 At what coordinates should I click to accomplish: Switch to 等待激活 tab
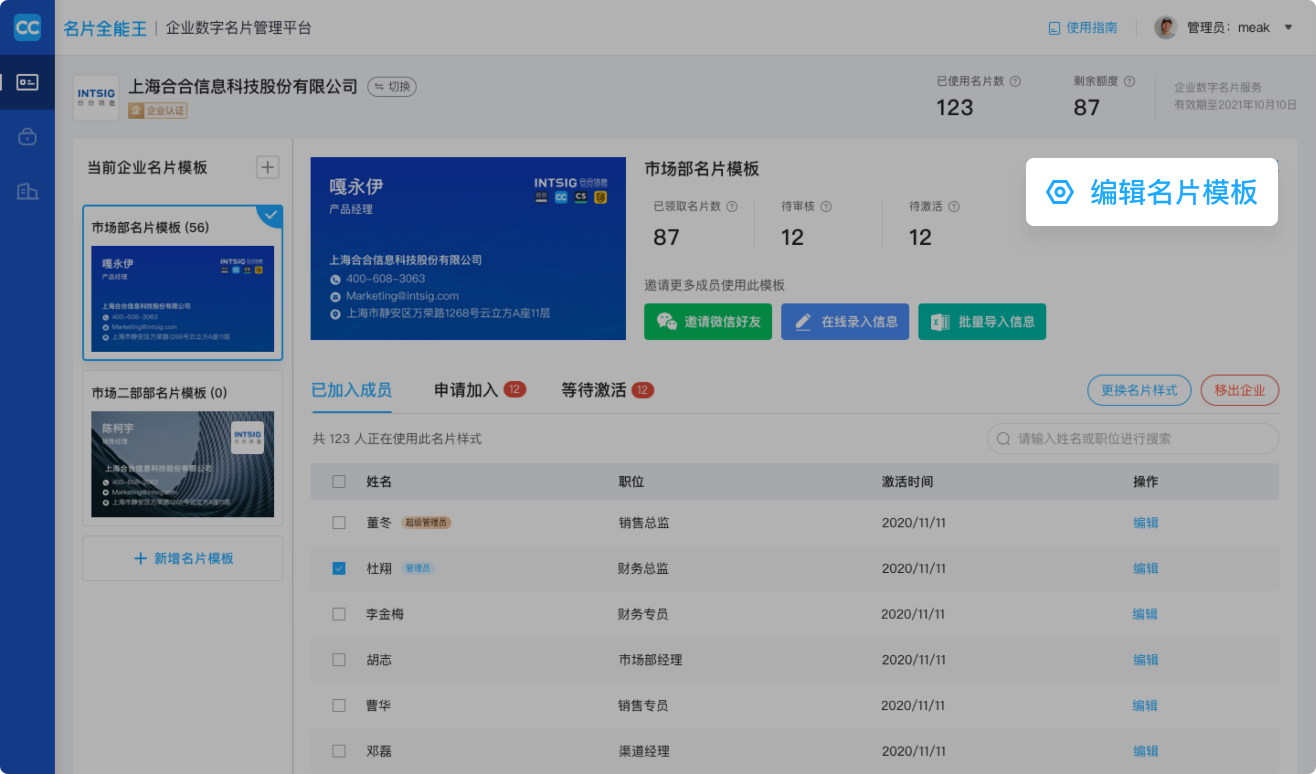(x=594, y=390)
